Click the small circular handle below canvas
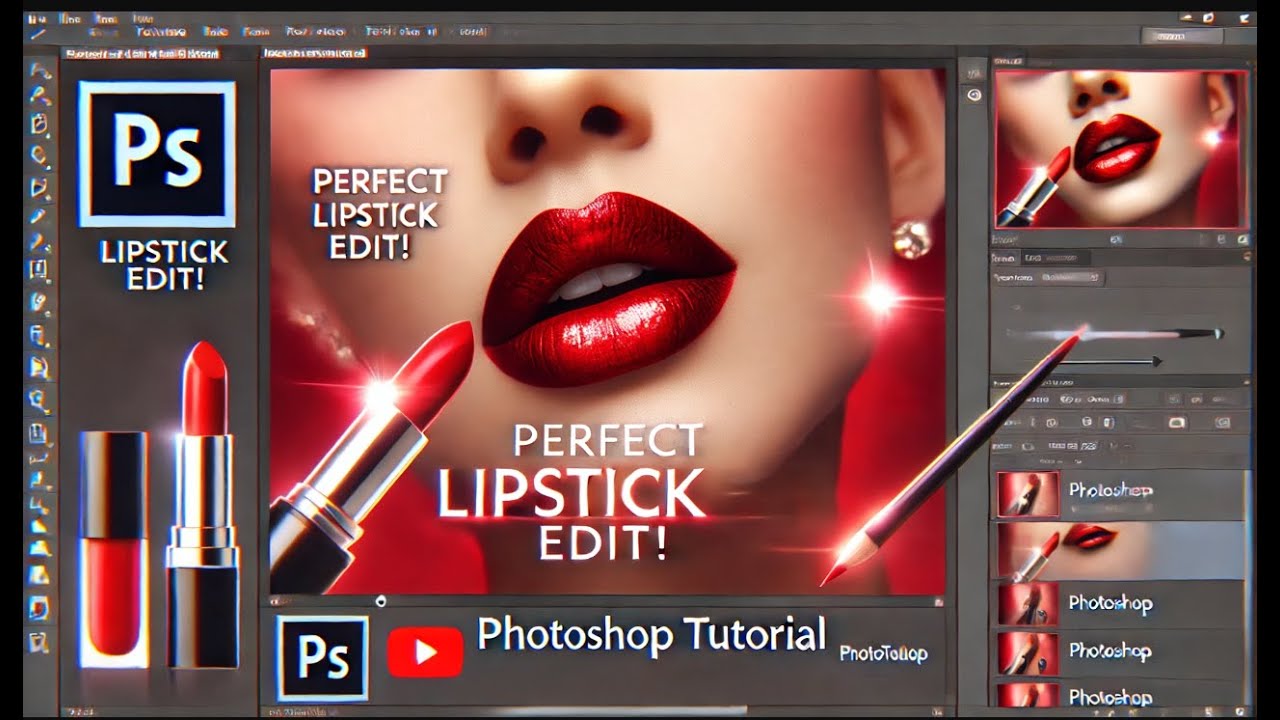 click(380, 601)
